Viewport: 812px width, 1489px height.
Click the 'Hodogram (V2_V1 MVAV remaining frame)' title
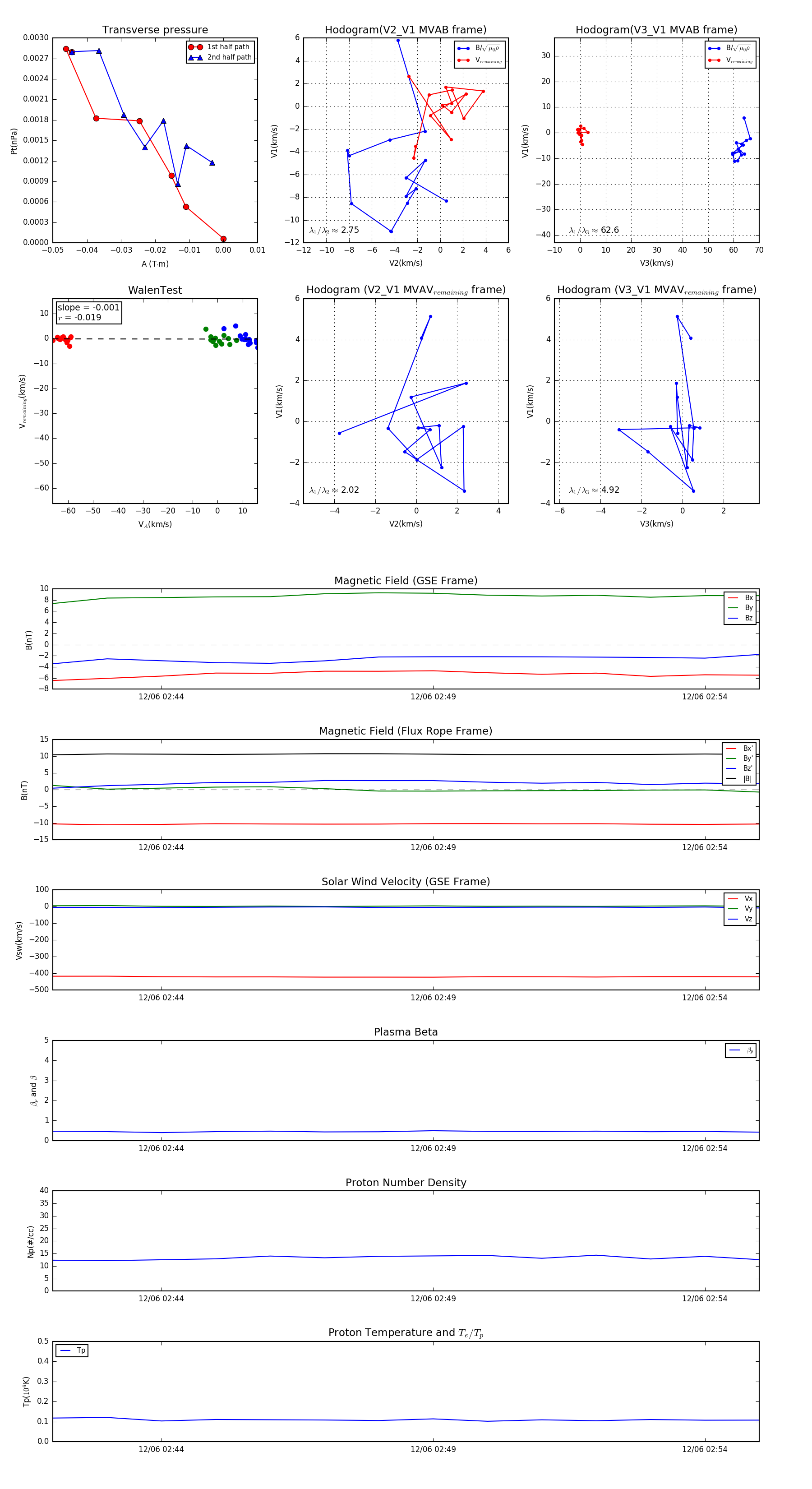click(x=406, y=290)
